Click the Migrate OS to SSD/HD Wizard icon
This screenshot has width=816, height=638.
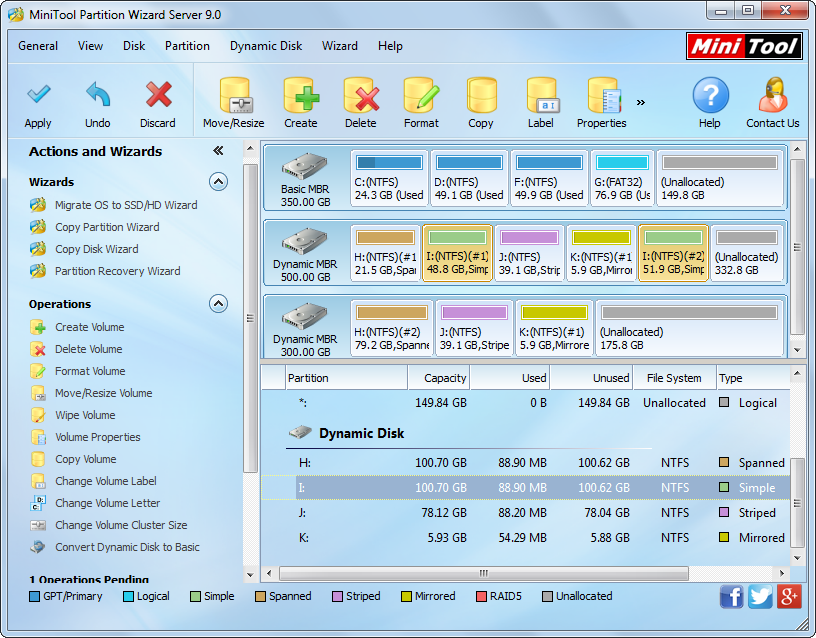pos(38,205)
